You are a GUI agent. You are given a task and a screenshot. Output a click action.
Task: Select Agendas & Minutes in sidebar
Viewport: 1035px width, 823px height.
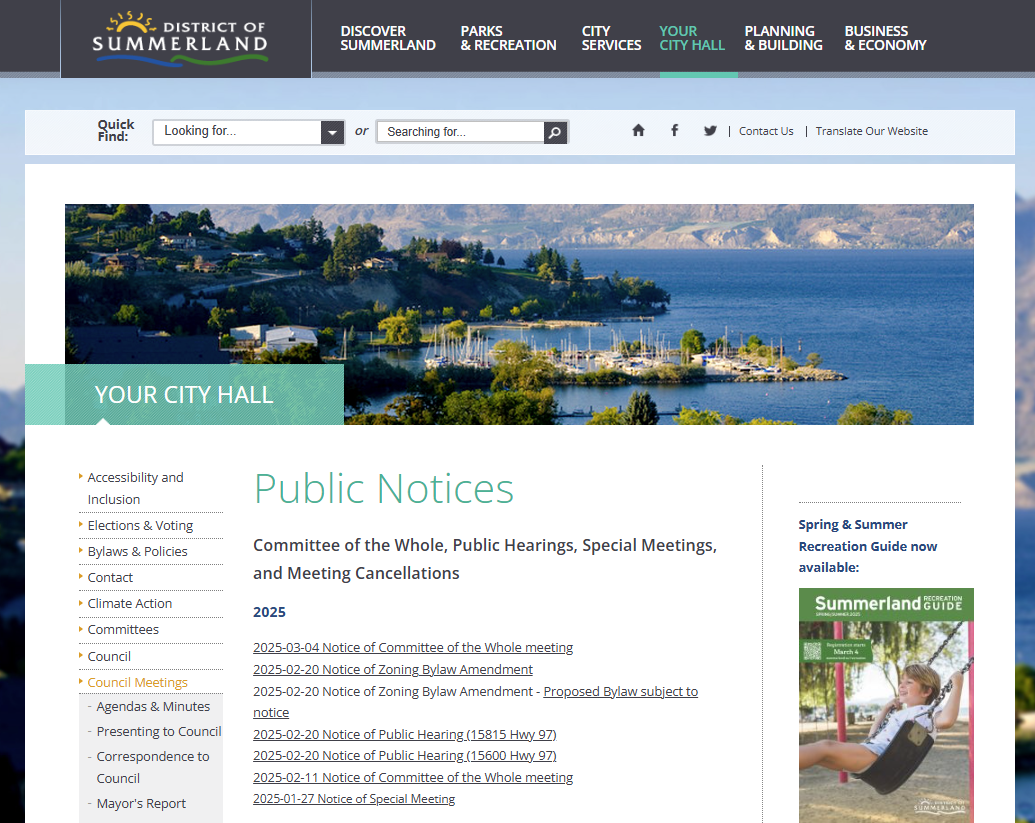point(153,706)
